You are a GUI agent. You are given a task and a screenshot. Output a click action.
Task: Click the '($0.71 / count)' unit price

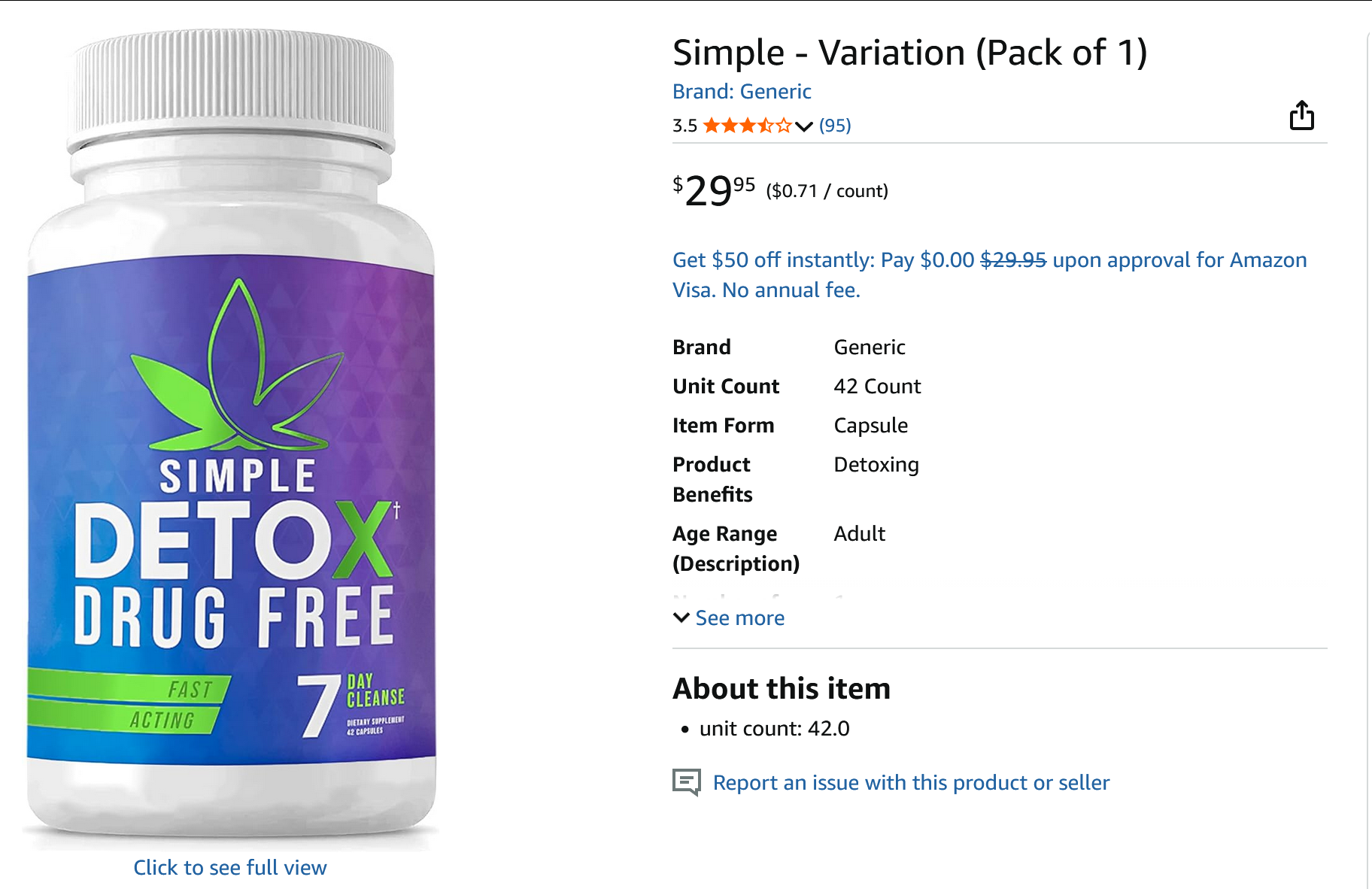pos(827,191)
